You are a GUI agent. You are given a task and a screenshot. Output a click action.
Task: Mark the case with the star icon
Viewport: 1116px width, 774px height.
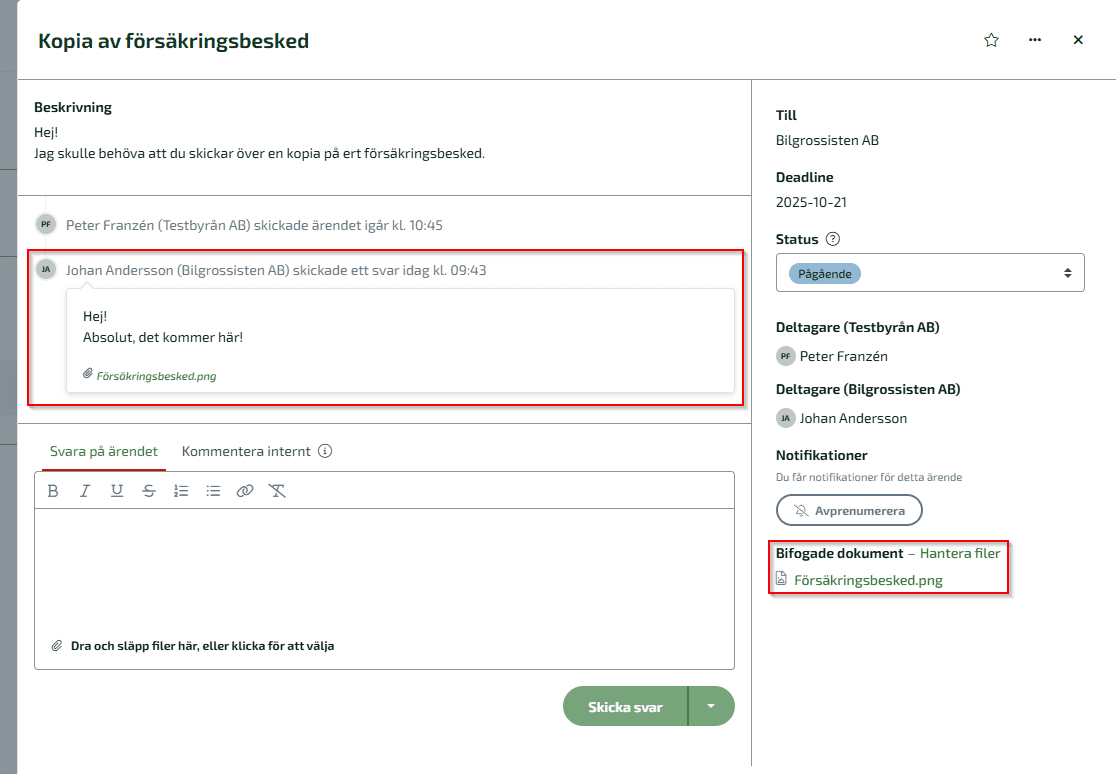(991, 40)
